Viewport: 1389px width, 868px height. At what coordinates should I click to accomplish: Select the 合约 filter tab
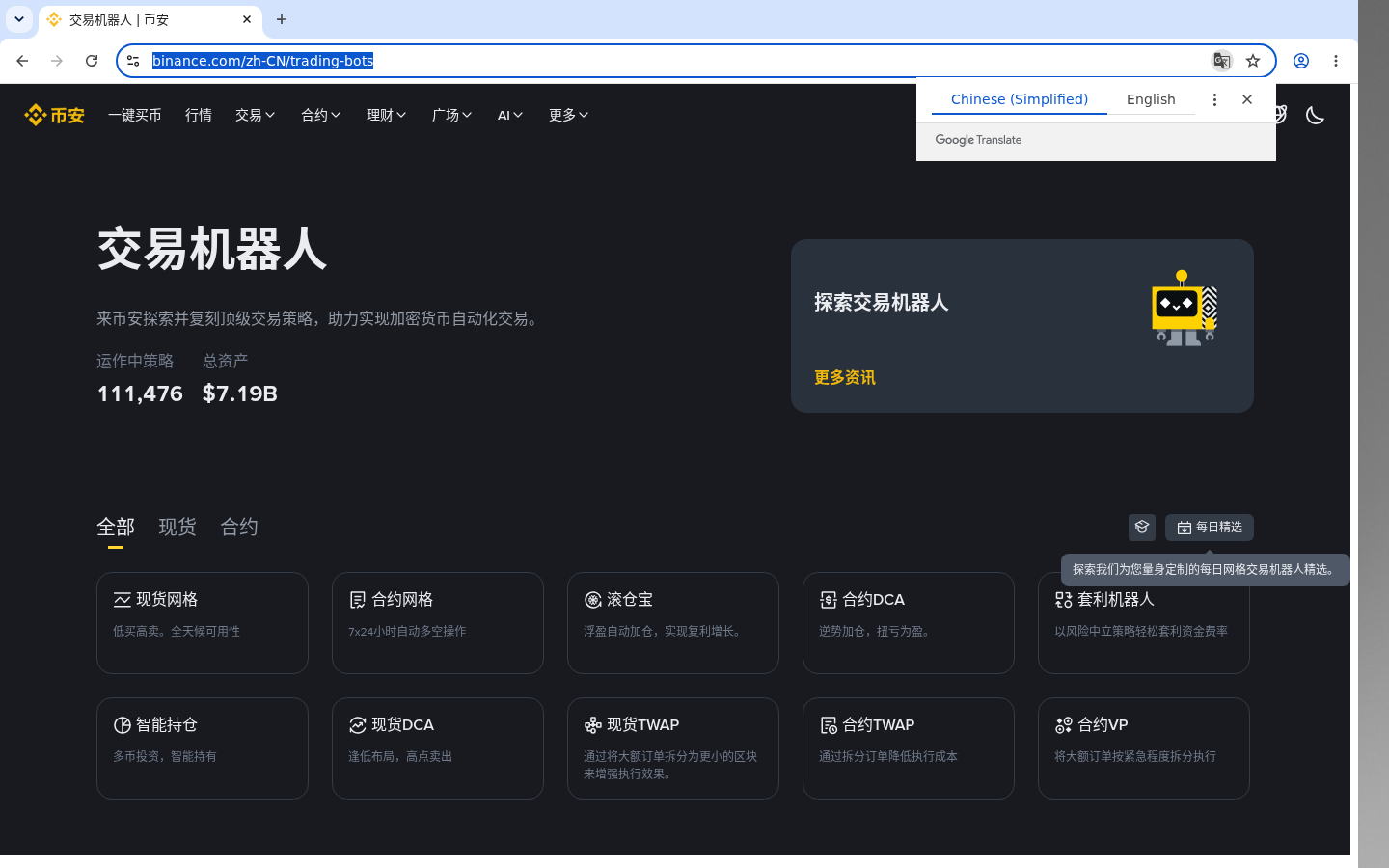pyautogui.click(x=239, y=528)
